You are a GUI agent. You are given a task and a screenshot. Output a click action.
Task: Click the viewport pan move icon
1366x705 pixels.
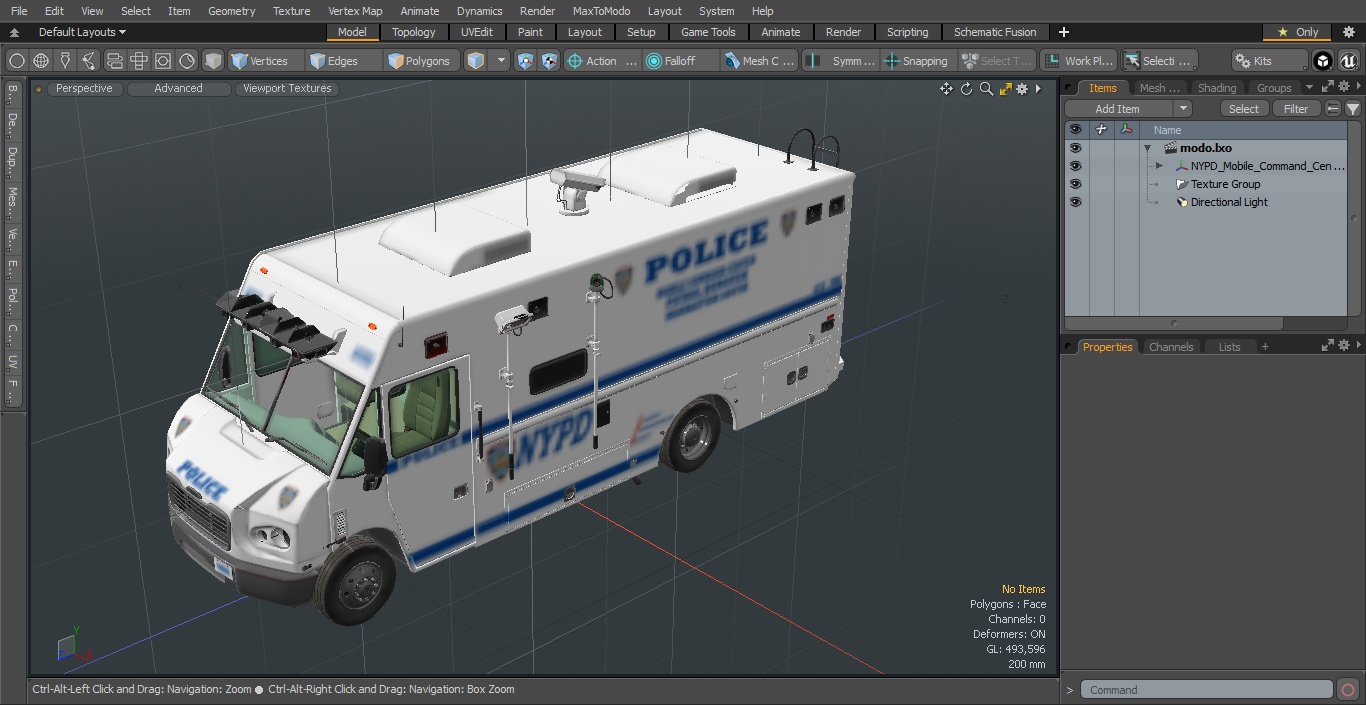point(946,89)
